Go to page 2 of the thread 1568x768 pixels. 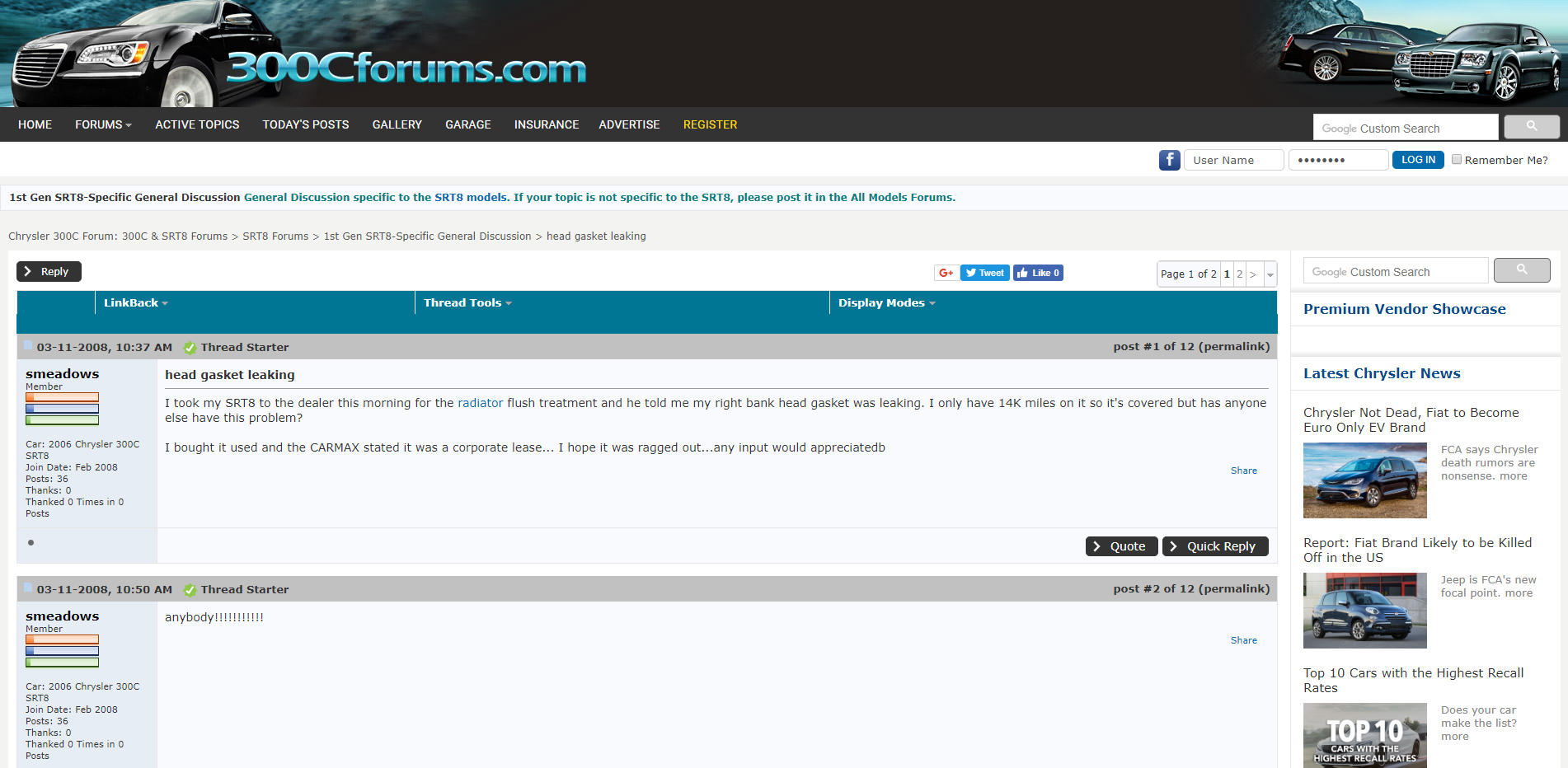pos(1239,274)
